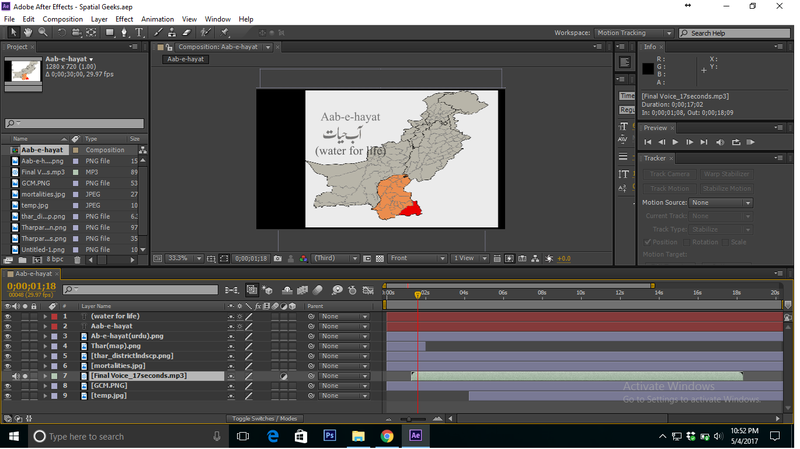Click the Search Help input field
800x449 pixels.
735,33
